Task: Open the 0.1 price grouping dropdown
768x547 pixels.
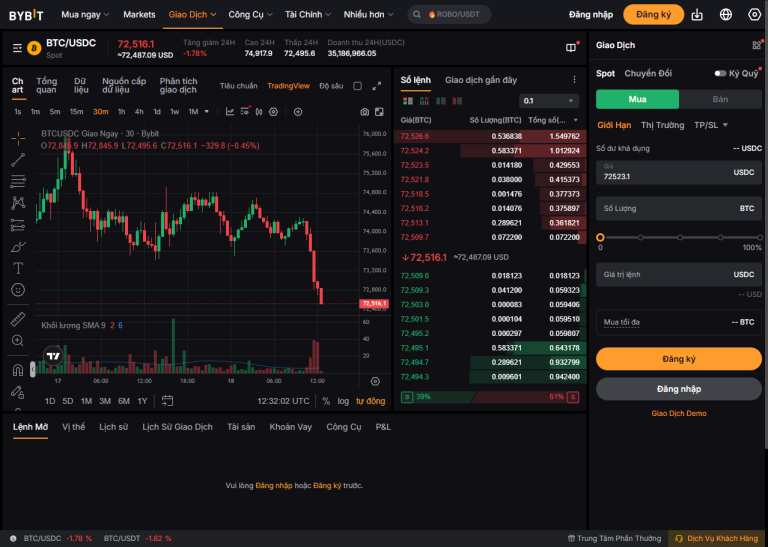Action: pyautogui.click(x=549, y=101)
